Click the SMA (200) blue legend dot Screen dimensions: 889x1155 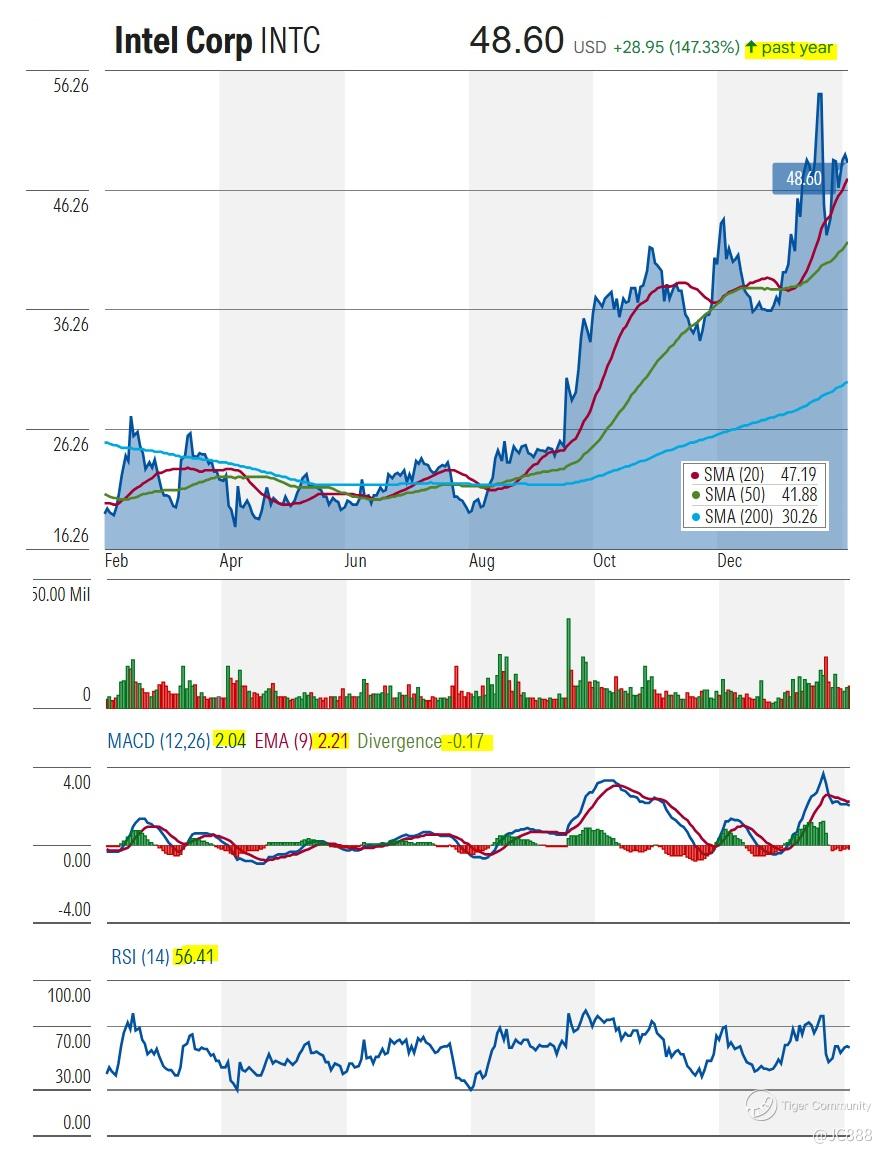coord(695,517)
